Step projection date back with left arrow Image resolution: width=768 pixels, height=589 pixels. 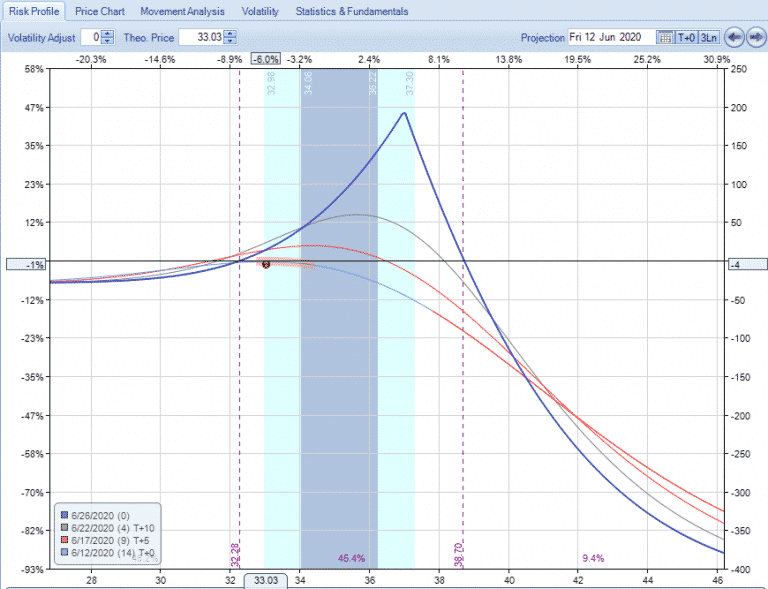point(735,38)
